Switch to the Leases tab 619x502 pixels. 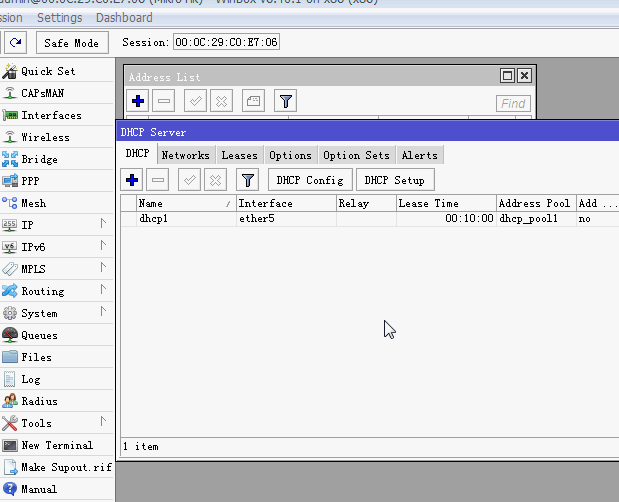tap(239, 155)
